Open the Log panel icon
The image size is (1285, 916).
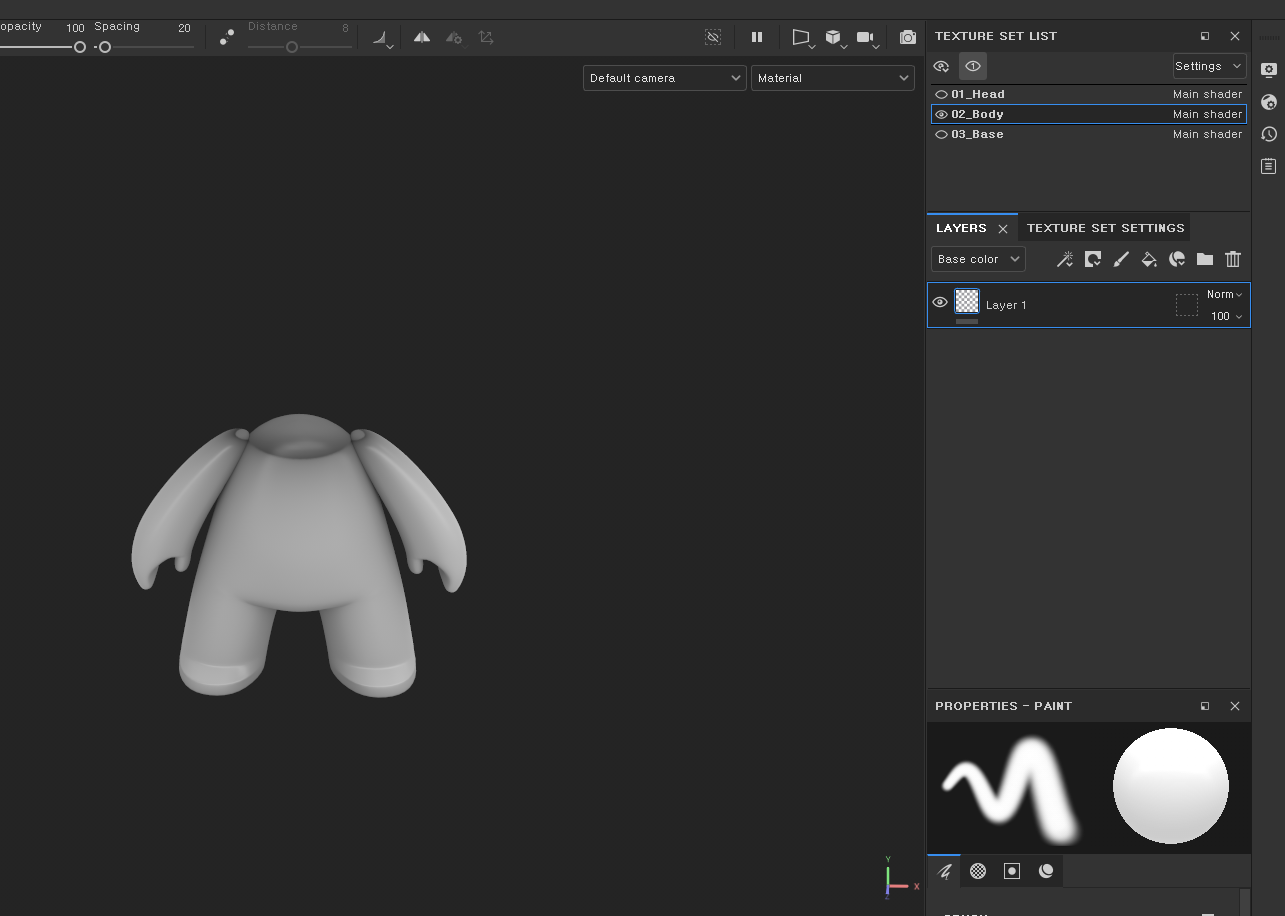pos(1269,166)
